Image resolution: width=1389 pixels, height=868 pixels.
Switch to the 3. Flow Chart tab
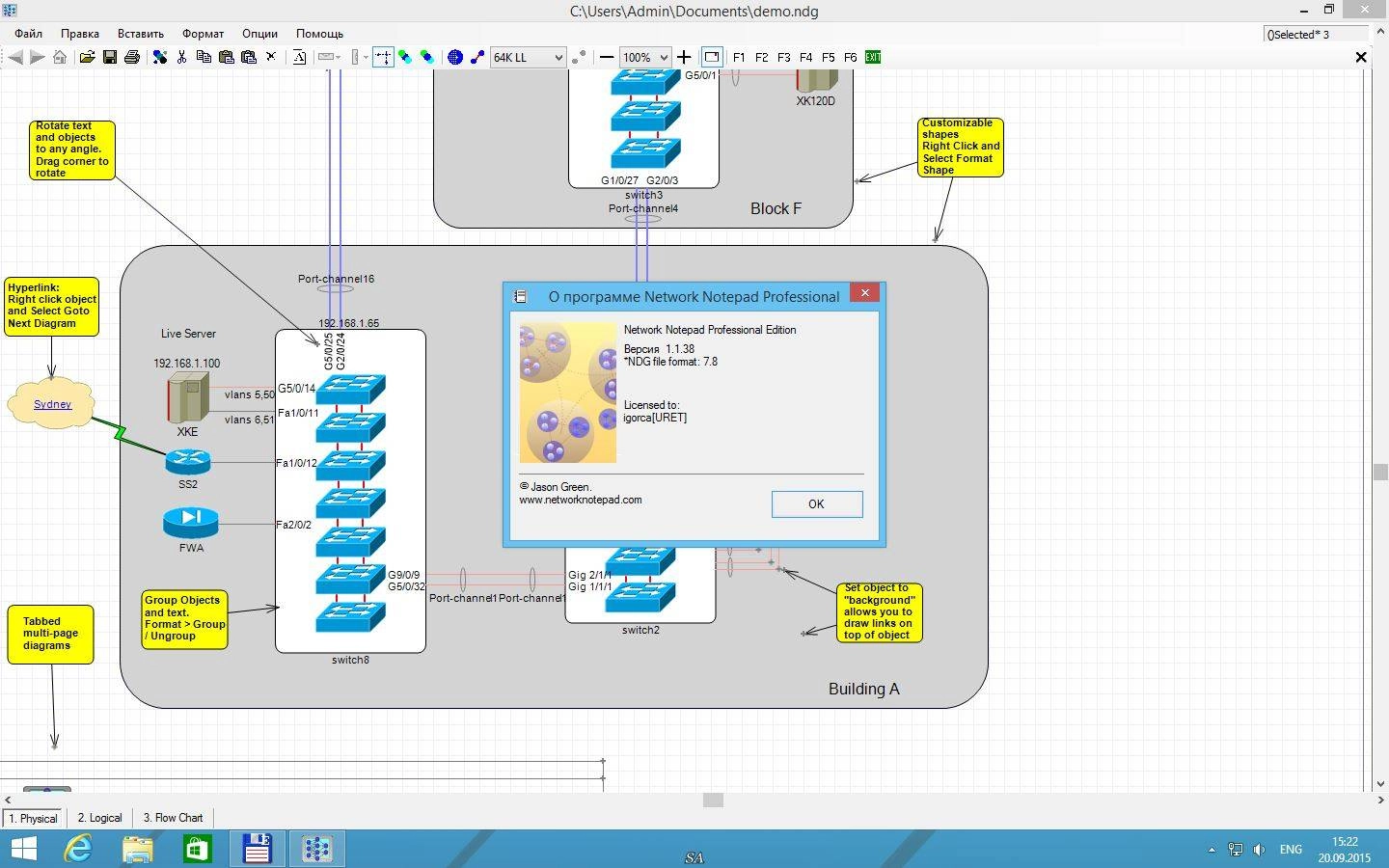[x=174, y=818]
